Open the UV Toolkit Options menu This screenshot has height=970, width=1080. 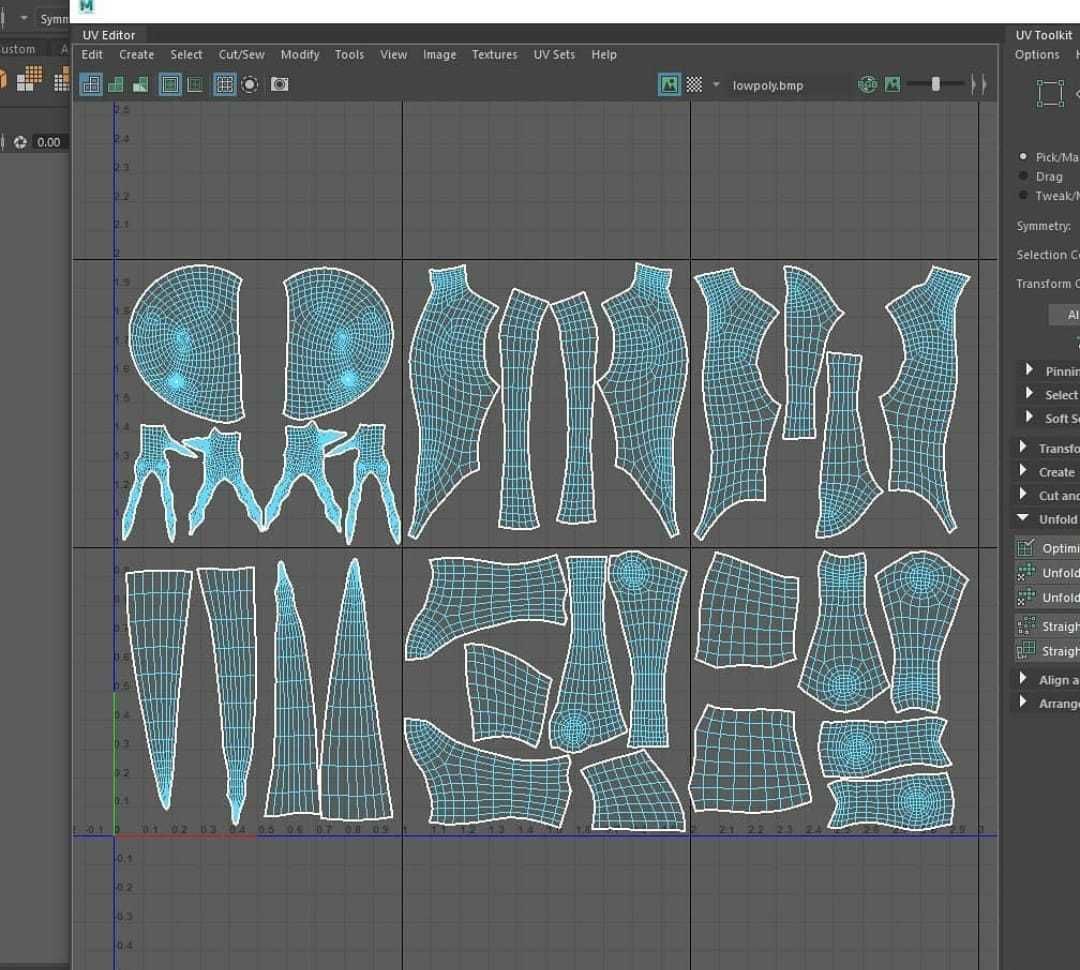(1037, 54)
